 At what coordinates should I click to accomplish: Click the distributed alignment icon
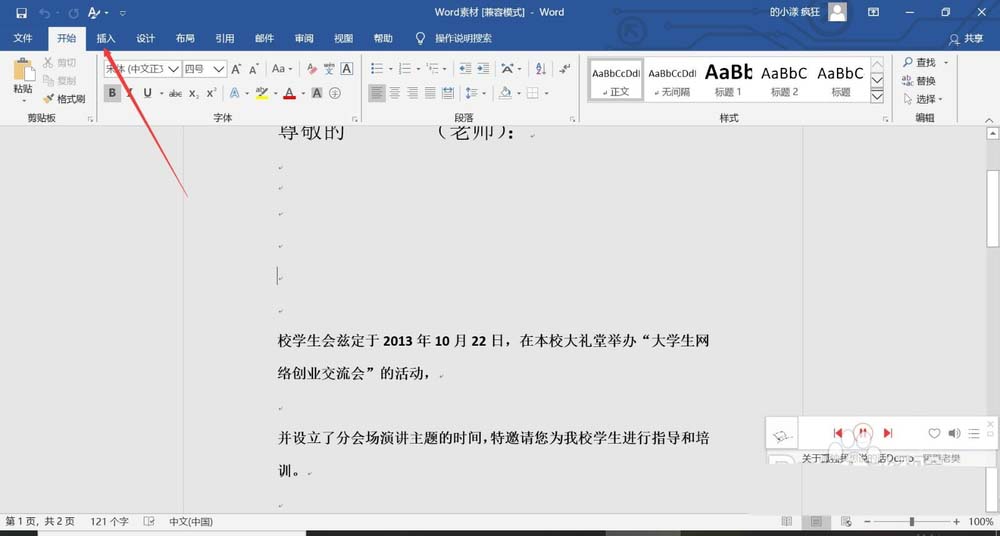[x=448, y=93]
